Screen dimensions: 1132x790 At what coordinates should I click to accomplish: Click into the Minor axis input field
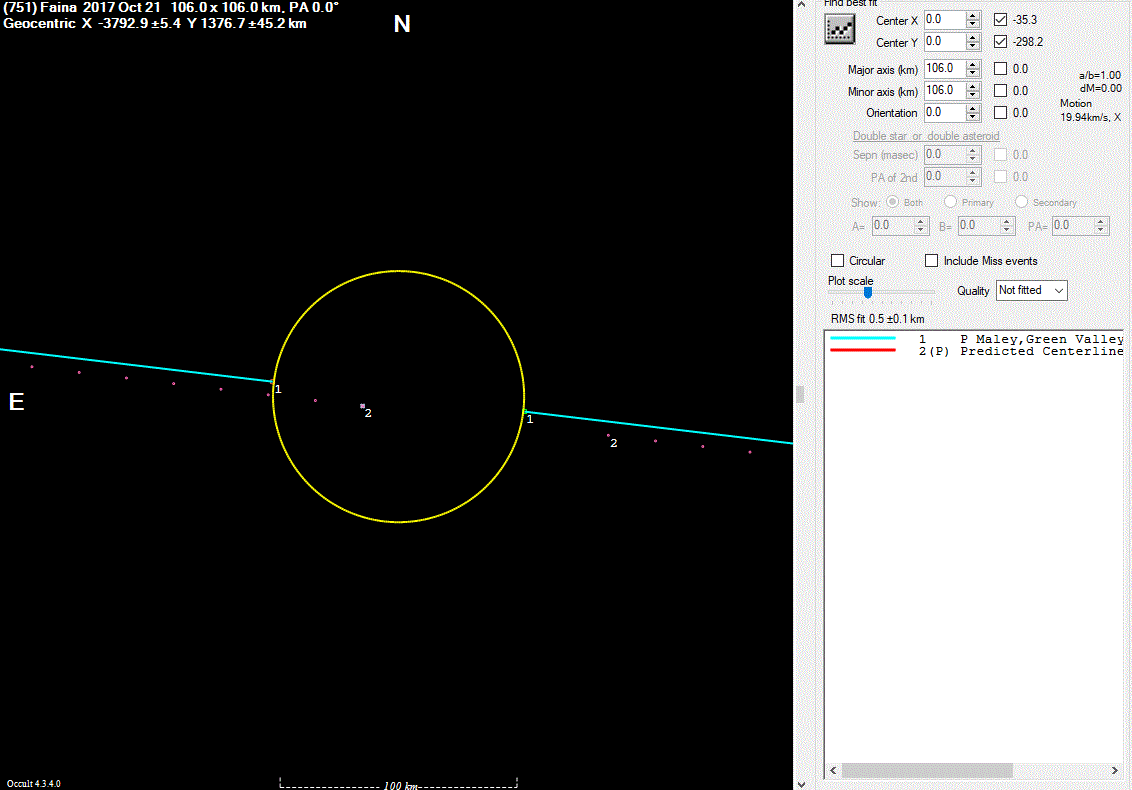942,91
